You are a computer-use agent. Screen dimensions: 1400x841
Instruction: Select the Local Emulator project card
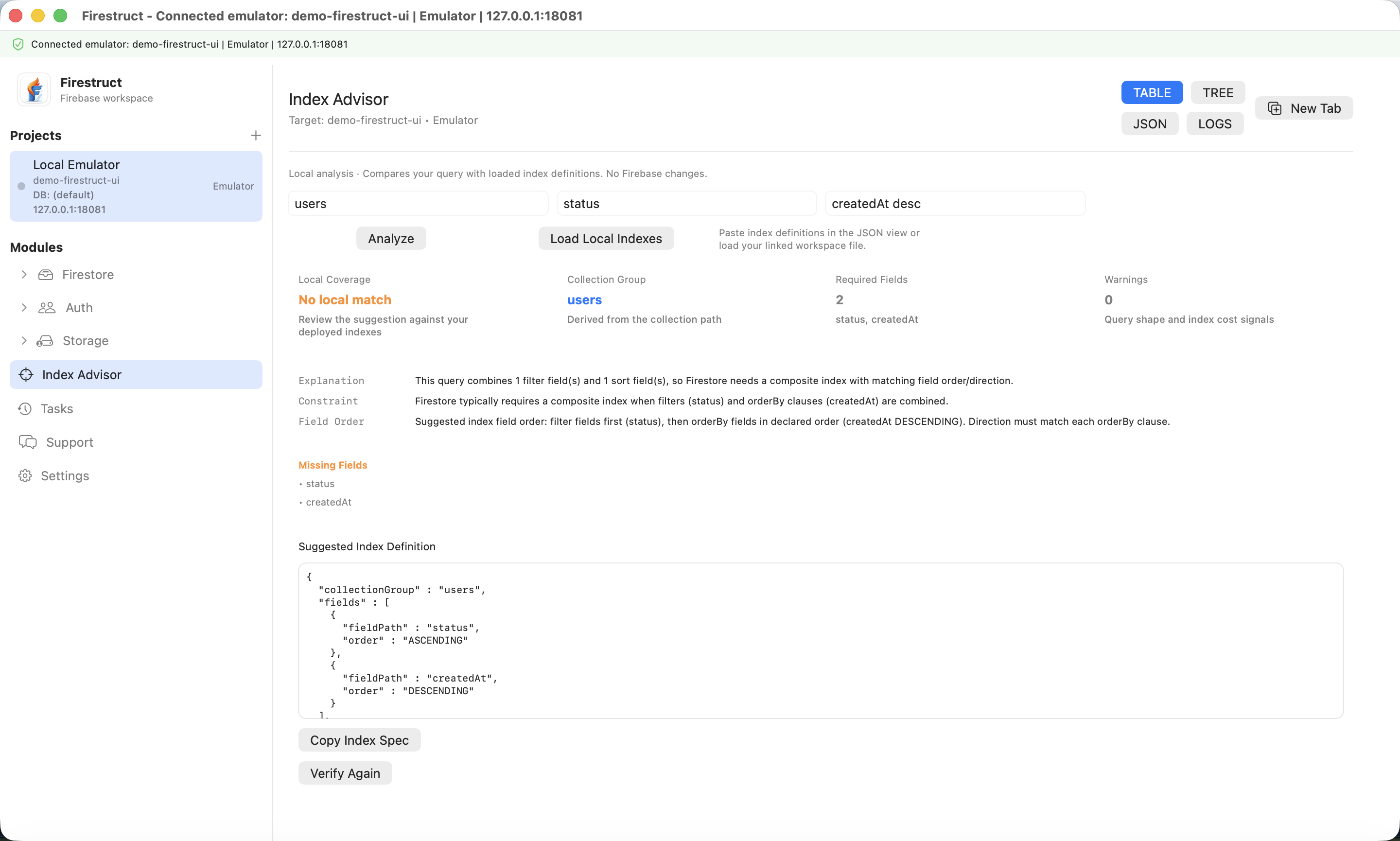pyautogui.click(x=136, y=187)
